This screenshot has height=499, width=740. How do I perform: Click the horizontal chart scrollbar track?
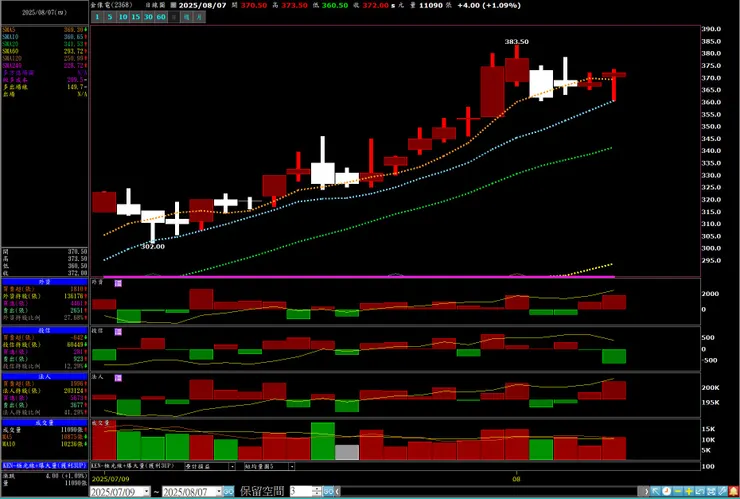coord(491,491)
